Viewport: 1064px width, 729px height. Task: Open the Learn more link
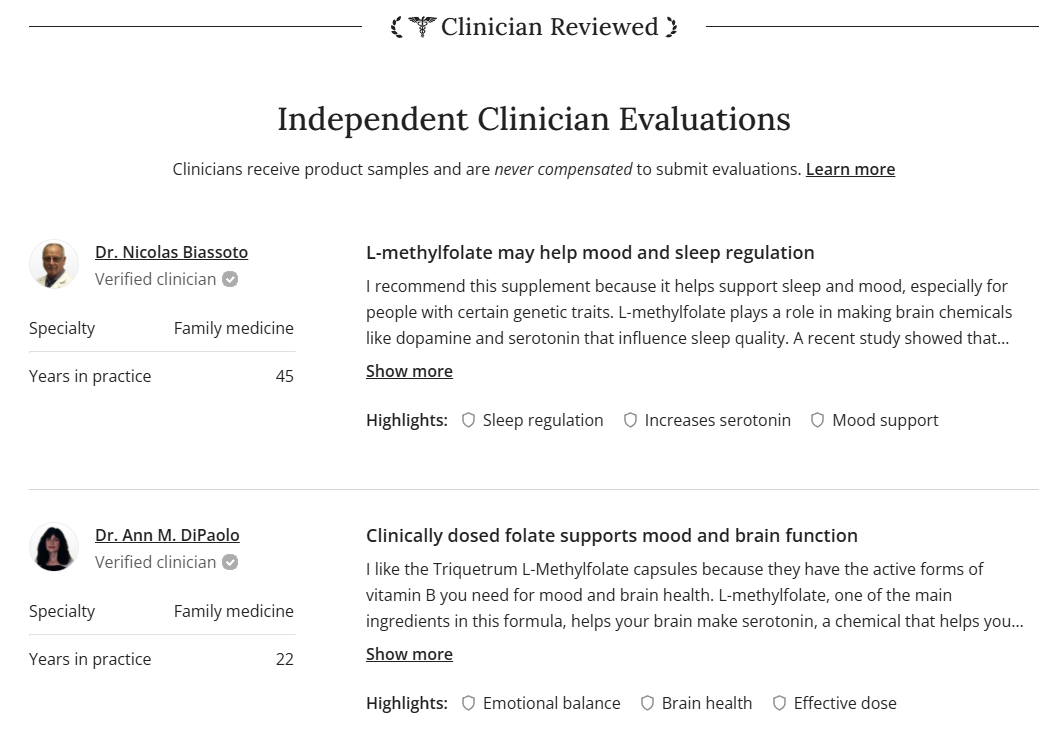click(850, 169)
